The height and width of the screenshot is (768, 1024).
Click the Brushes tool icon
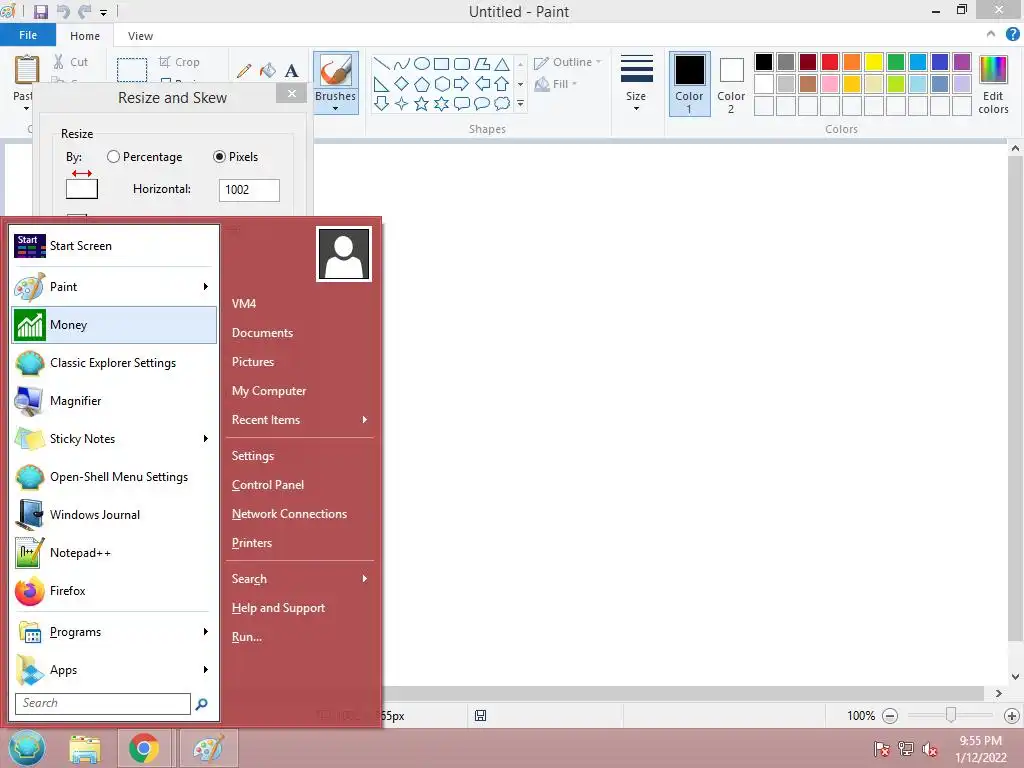tap(336, 71)
